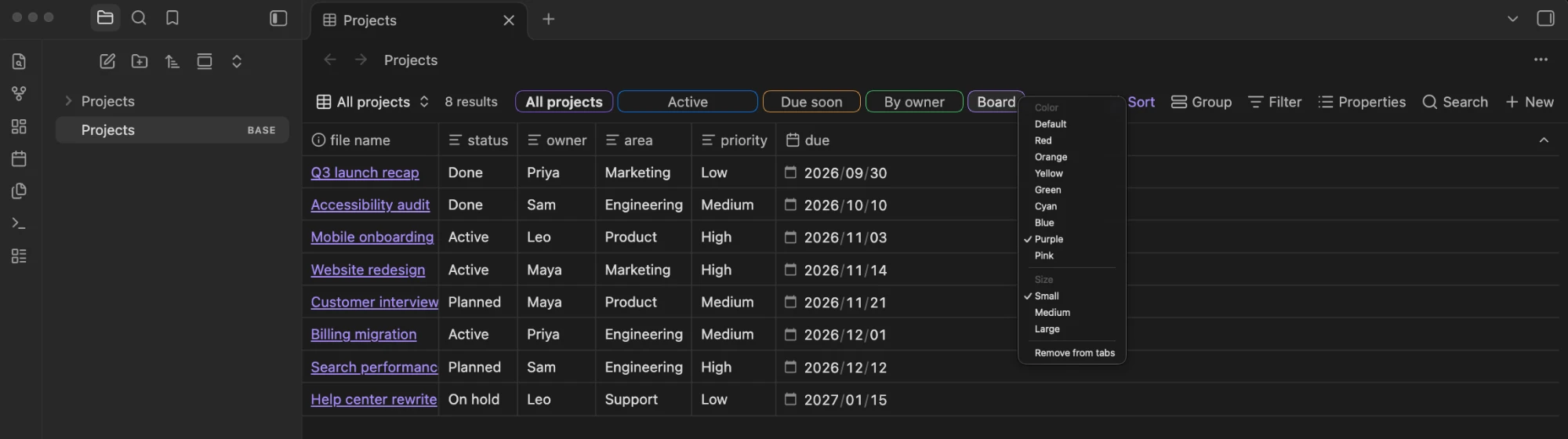This screenshot has height=439, width=1568.
Task: Open graph view ribbon icon
Action: 20,94
